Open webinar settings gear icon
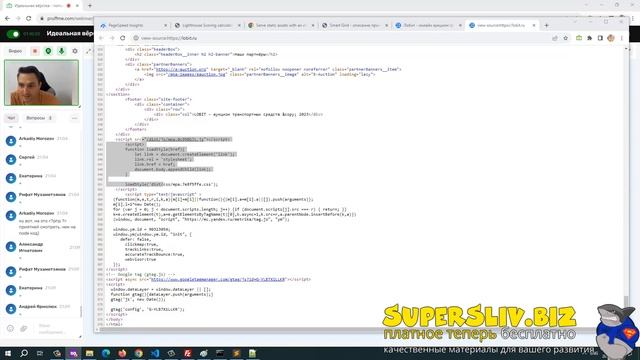 click(x=75, y=51)
